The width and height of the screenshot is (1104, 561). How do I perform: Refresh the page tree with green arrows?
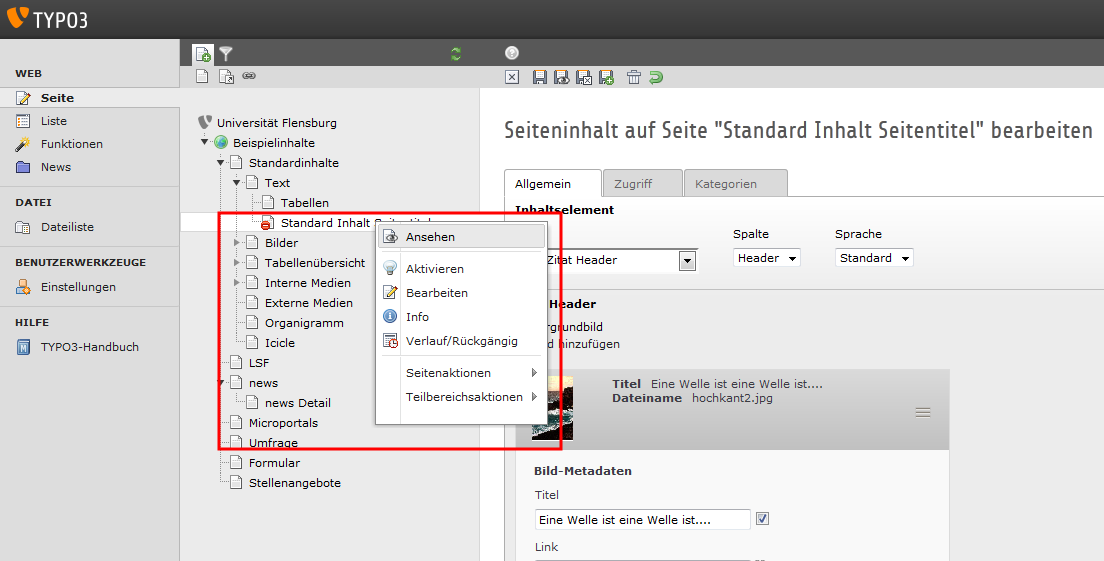point(456,54)
